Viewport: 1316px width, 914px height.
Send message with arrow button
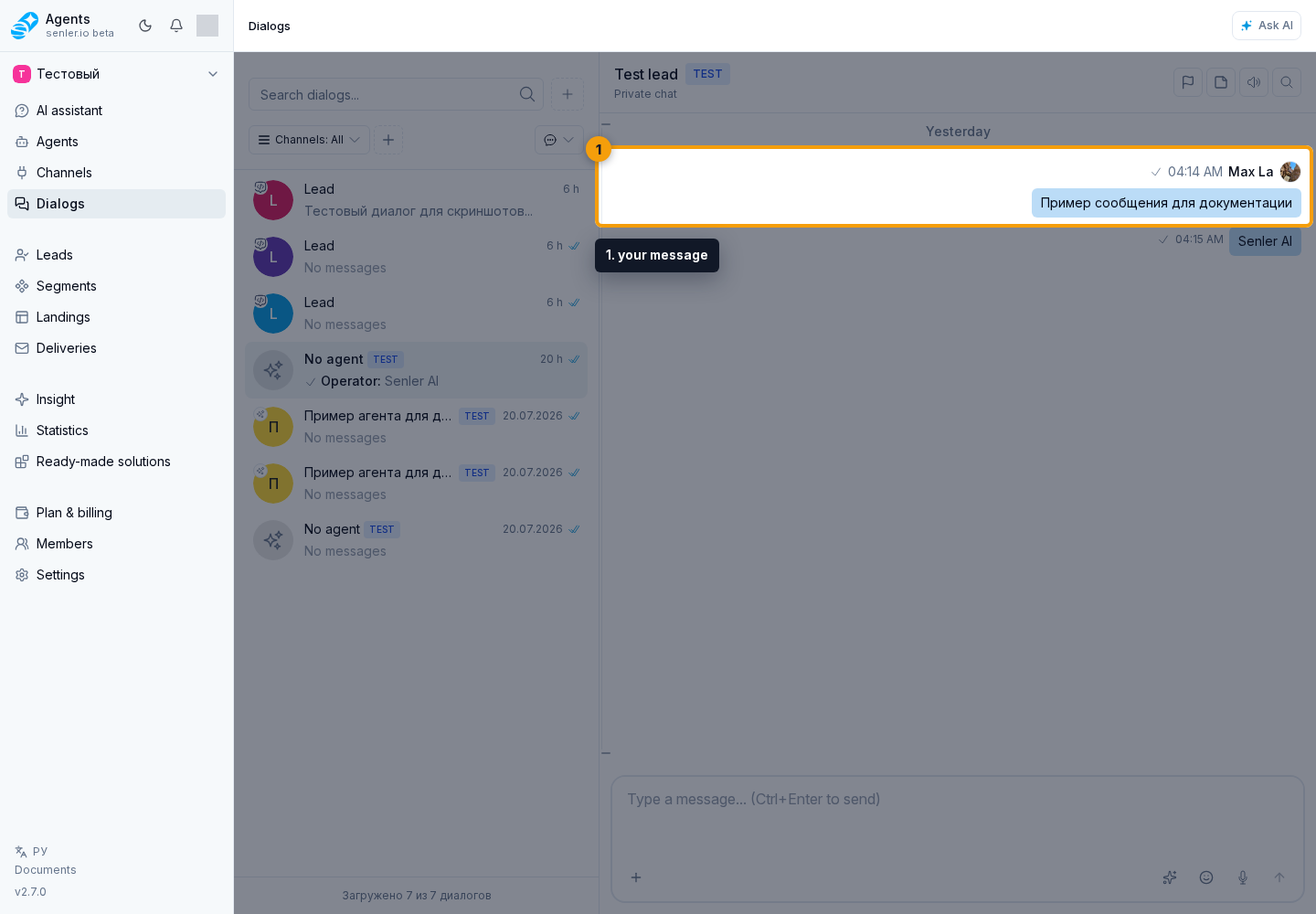click(1279, 877)
